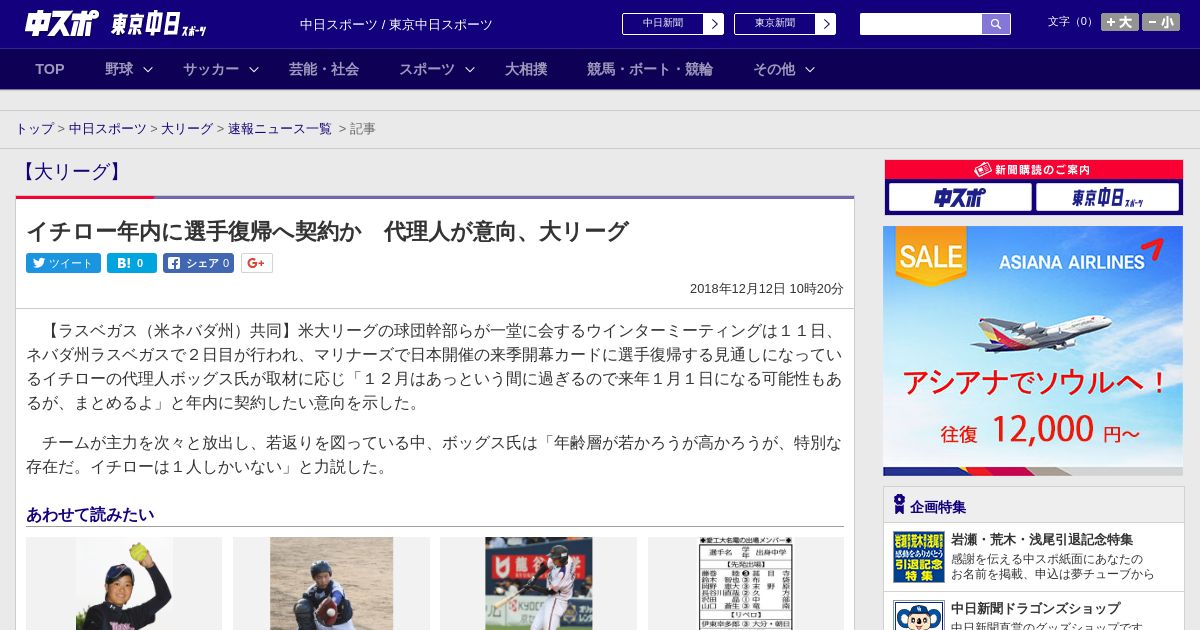The width and height of the screenshot is (1200, 630).
Task: Click the 速報ニュース一覧 breadcrumb link
Action: coord(280,129)
